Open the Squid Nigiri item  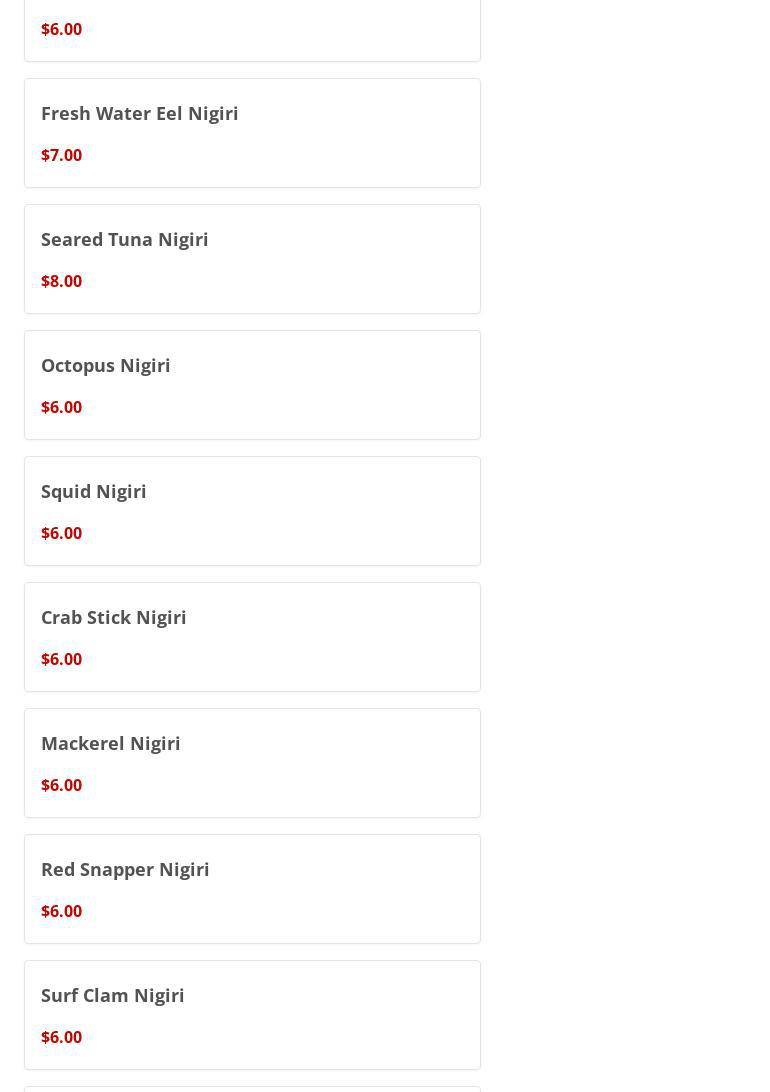[252, 511]
